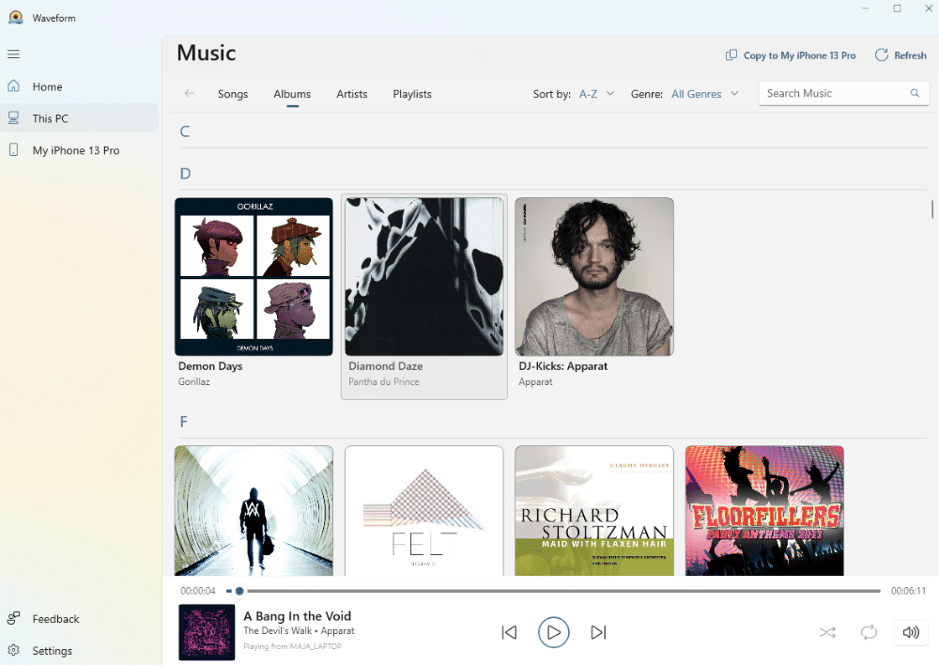Switch to the Artists tab
This screenshot has height=666, width=939.
(x=352, y=94)
